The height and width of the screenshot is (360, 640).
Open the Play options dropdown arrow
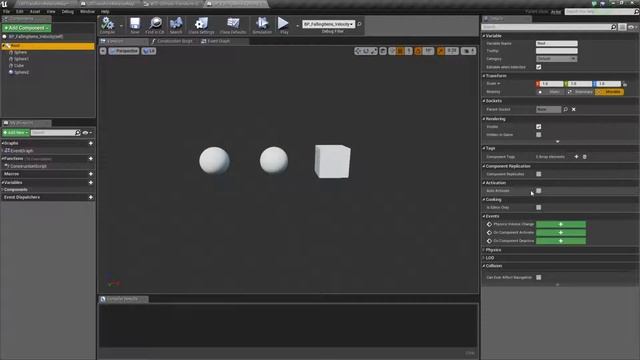tap(297, 25)
